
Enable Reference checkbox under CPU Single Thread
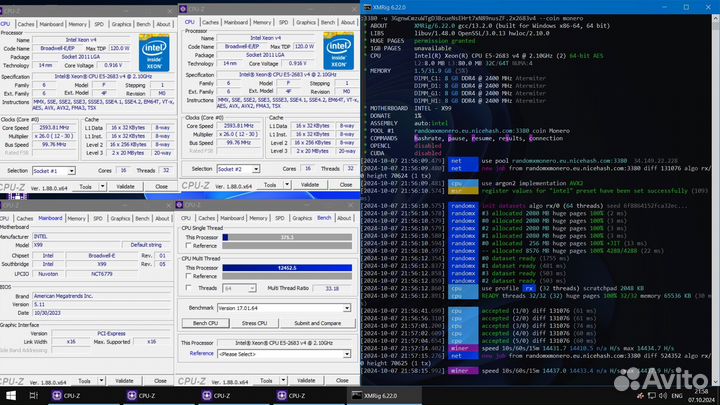(188, 246)
